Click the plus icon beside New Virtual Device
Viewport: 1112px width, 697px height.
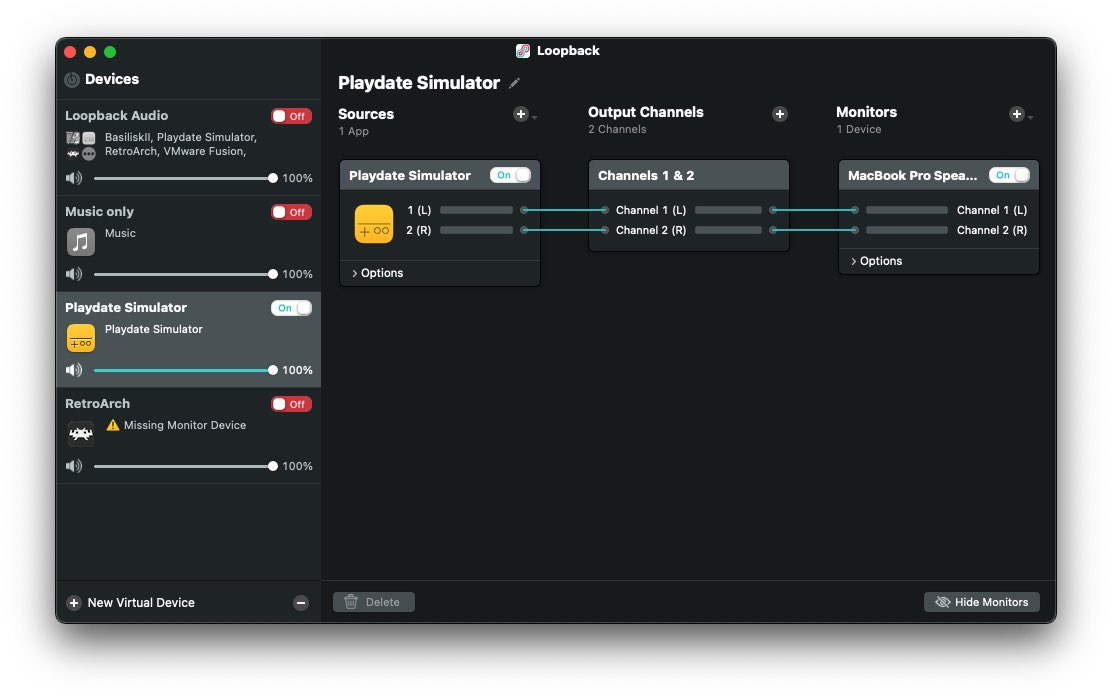[x=74, y=603]
